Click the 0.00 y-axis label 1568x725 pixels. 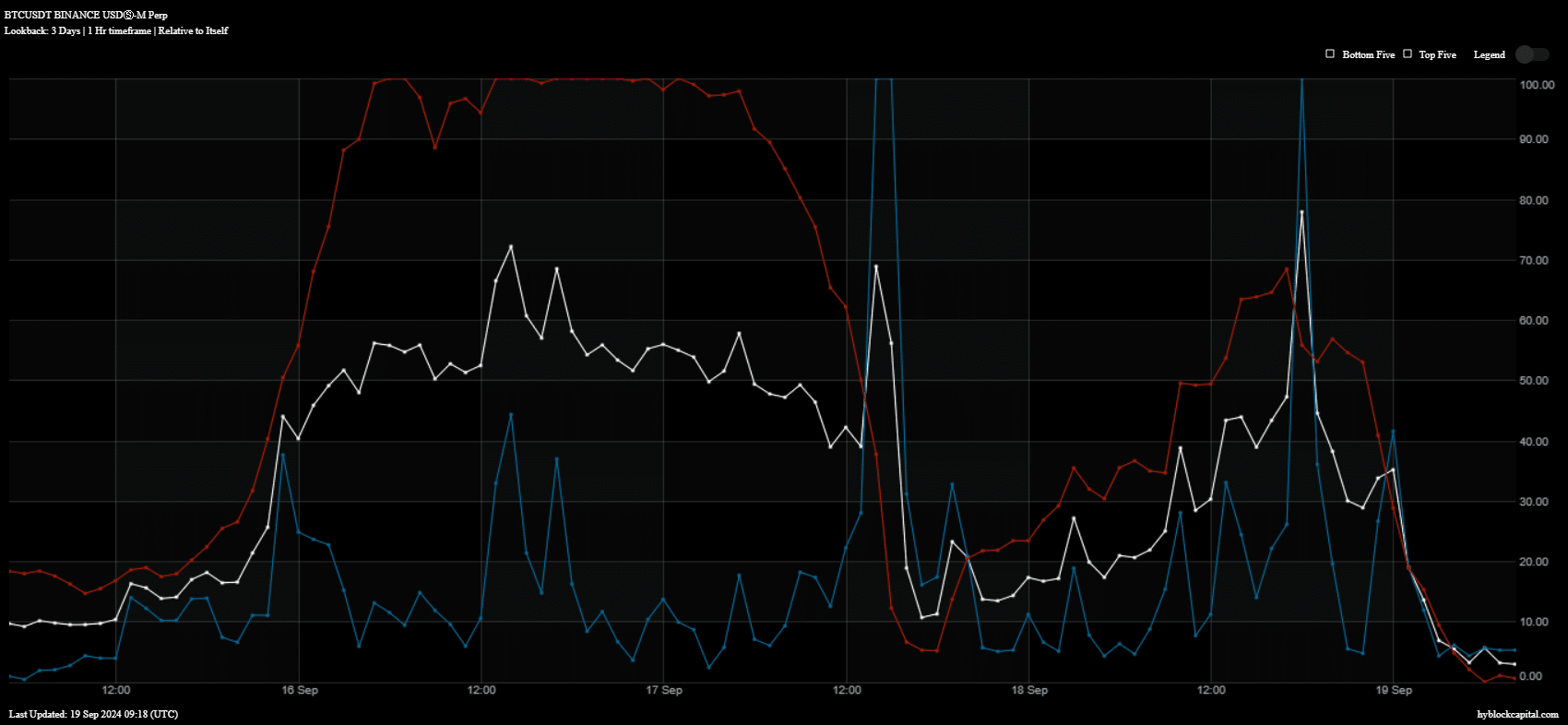(1530, 676)
